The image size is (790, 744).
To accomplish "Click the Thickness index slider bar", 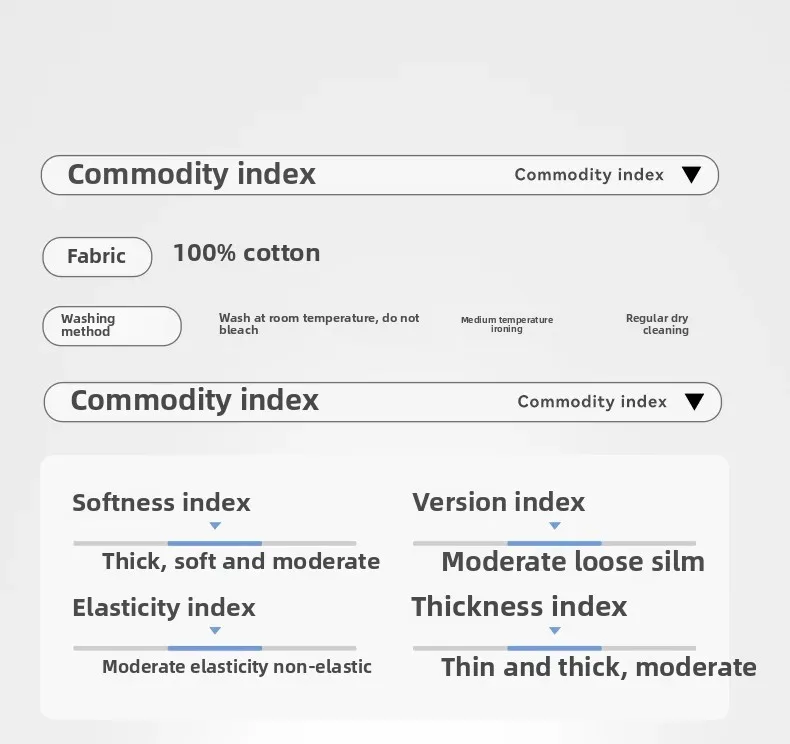I will (x=555, y=648).
